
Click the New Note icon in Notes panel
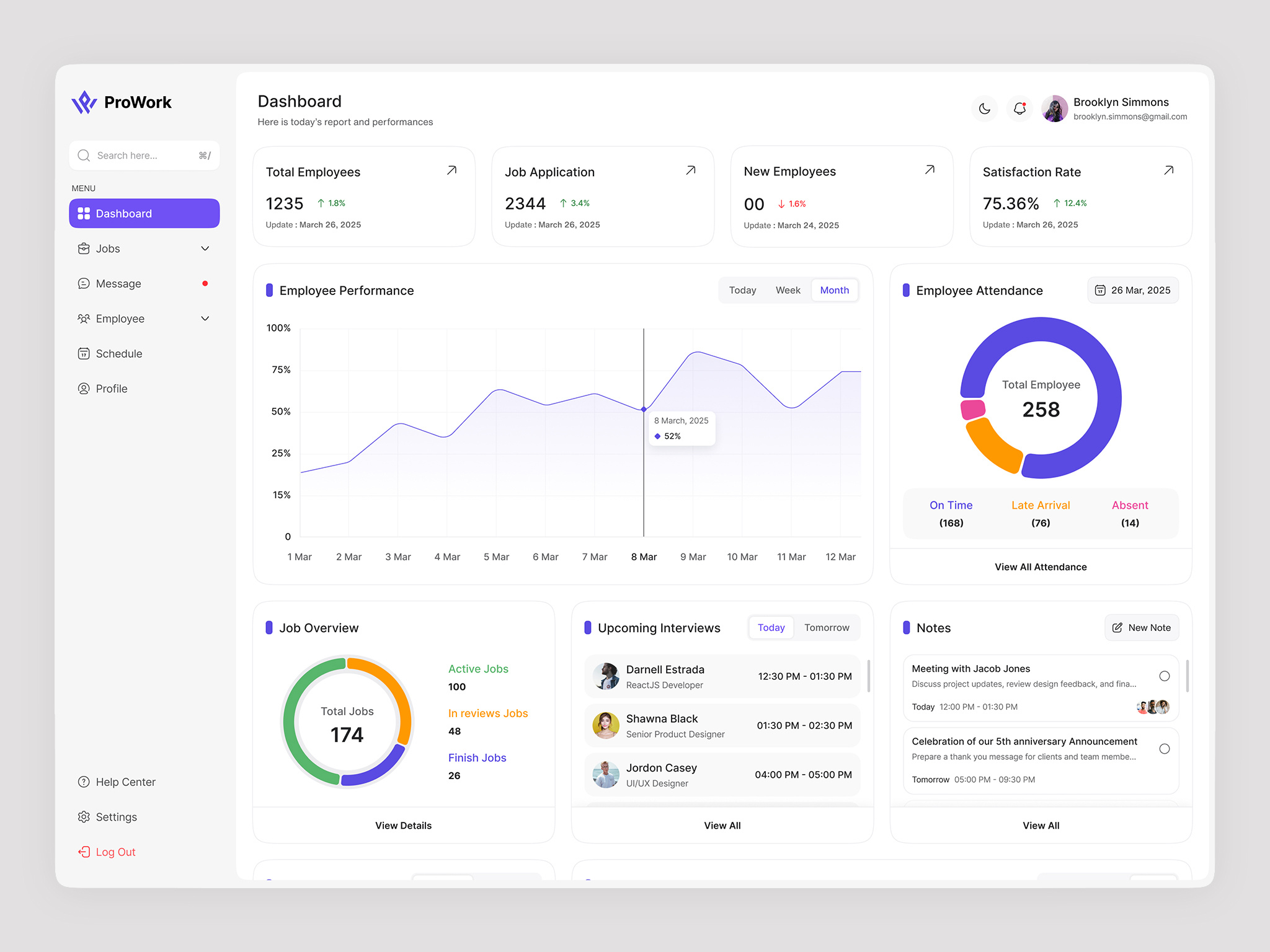(x=1117, y=627)
